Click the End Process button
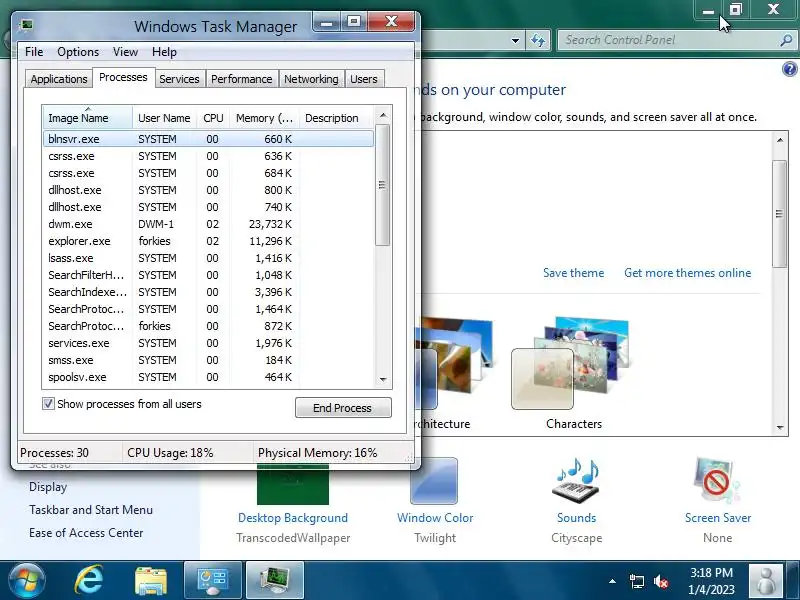 point(343,408)
